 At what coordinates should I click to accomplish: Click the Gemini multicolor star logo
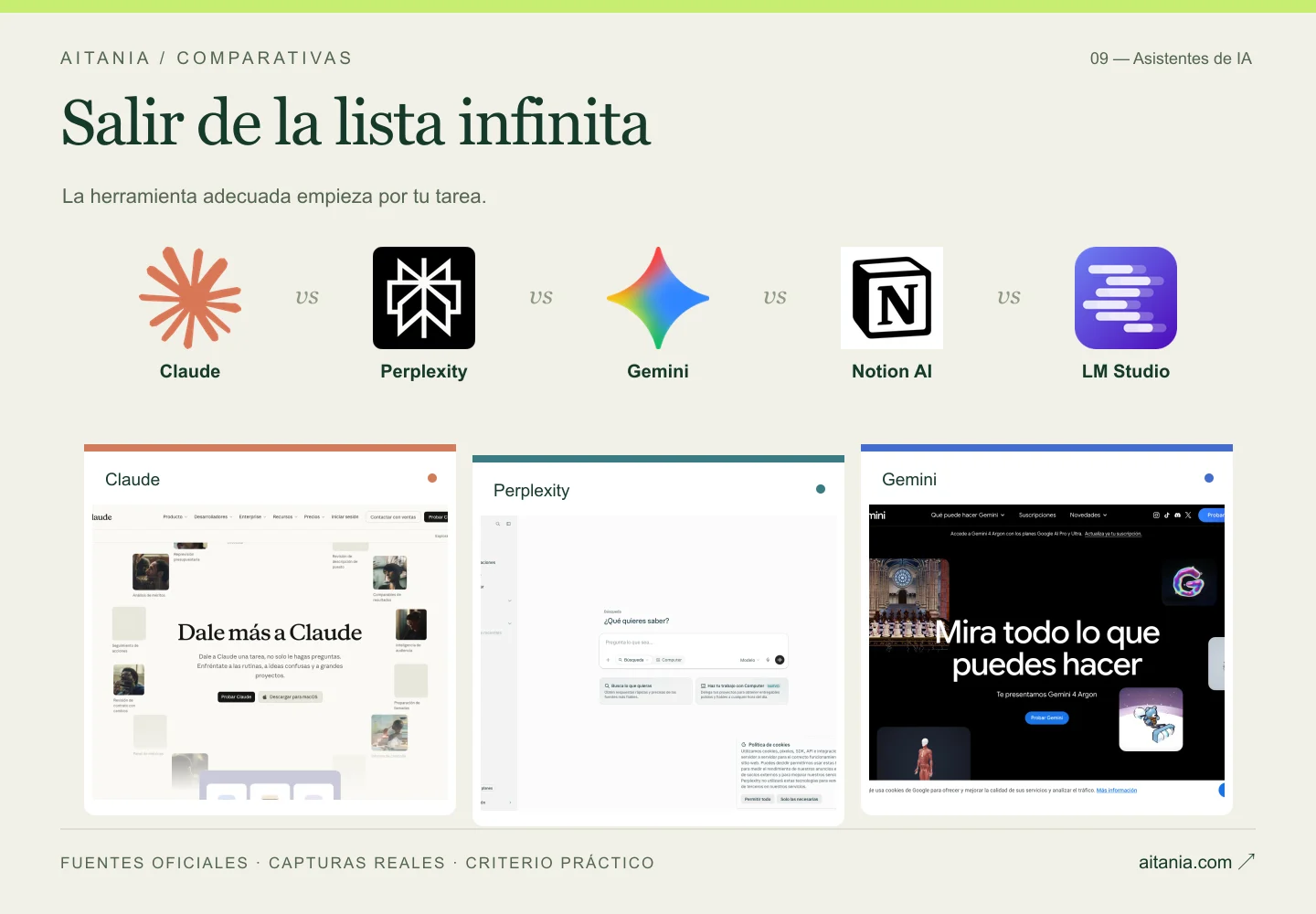[658, 298]
